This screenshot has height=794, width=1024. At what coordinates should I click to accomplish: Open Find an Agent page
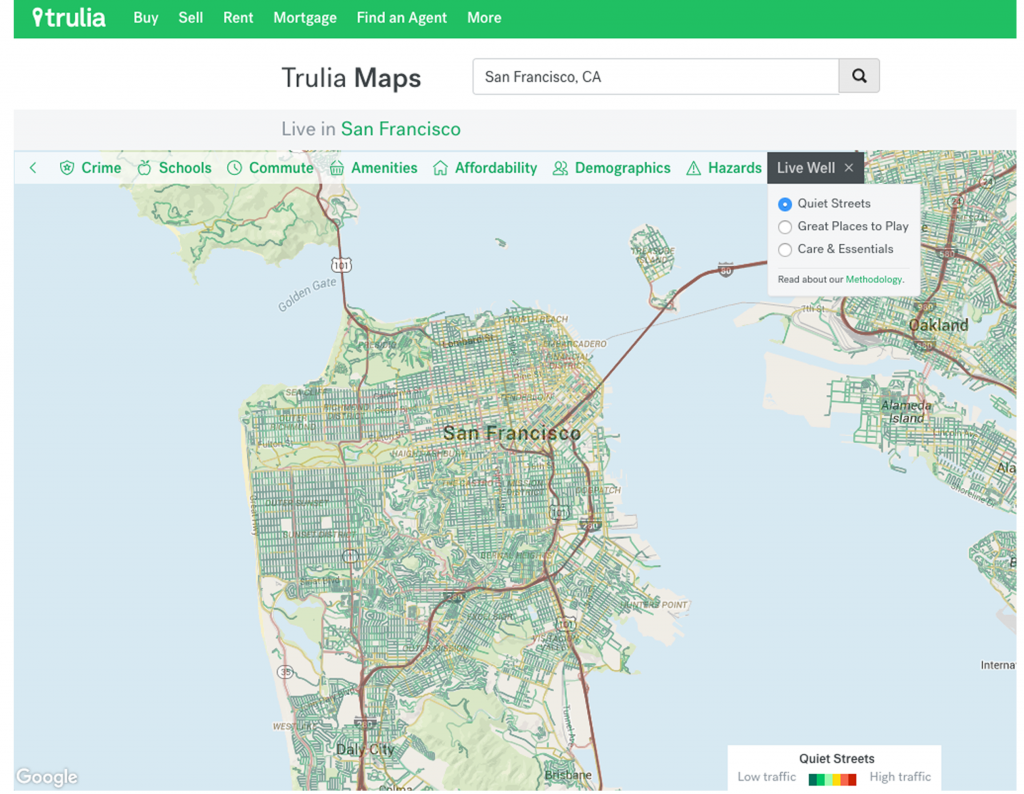click(x=402, y=18)
